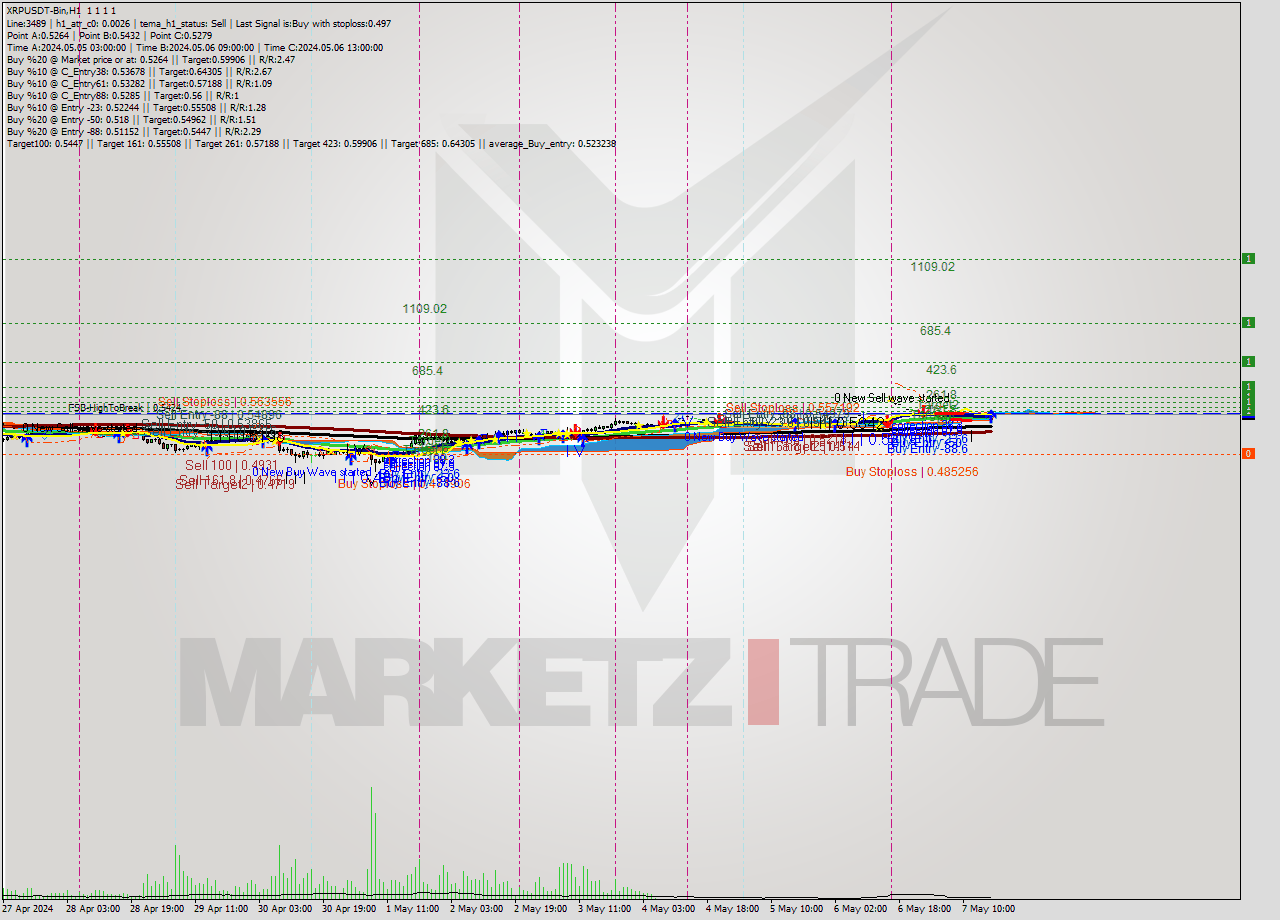Click the Sell Stoploss | 0.557192 label
This screenshot has height=920, width=1280.
(793, 408)
